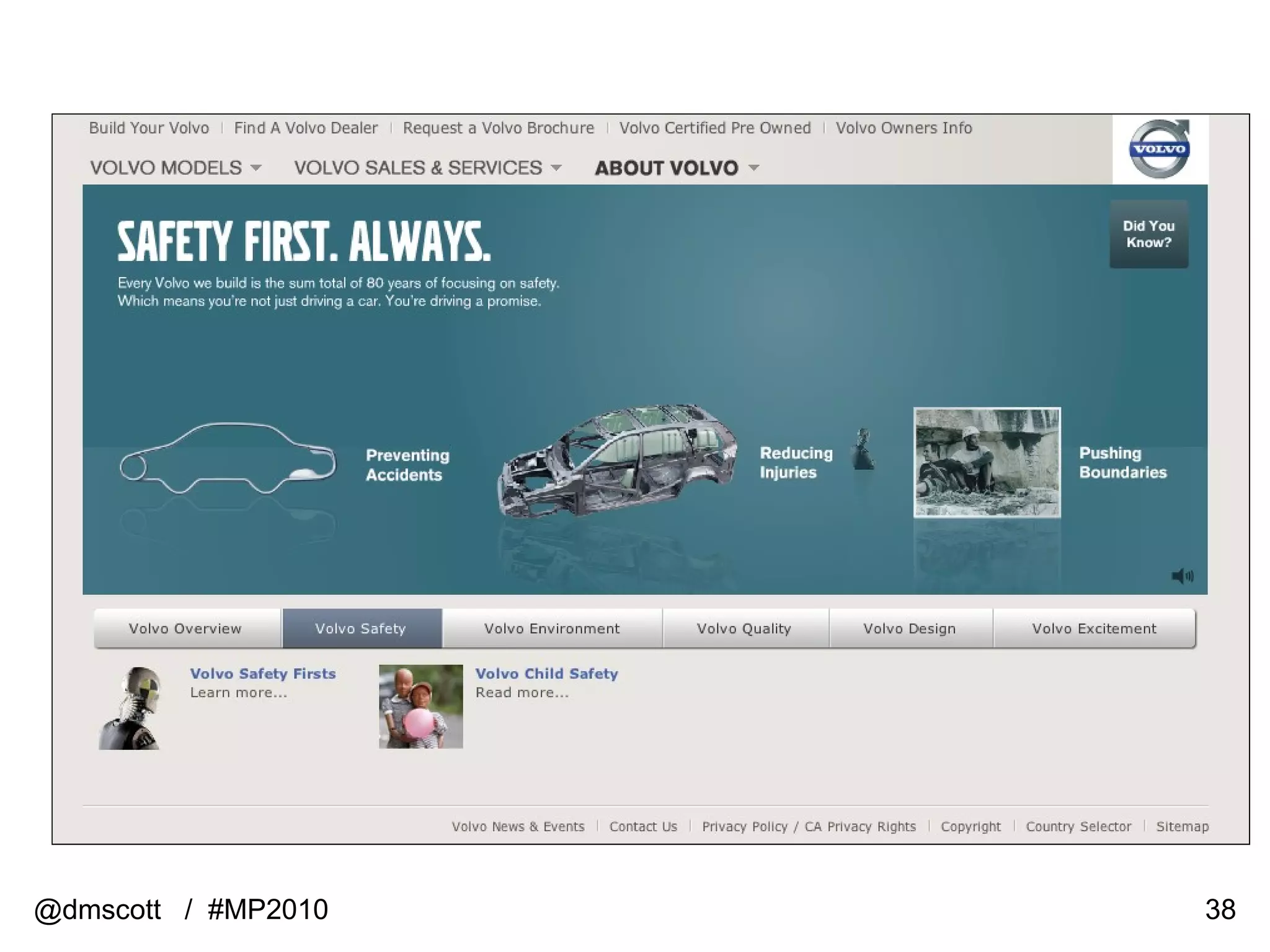The height and width of the screenshot is (952, 1270).
Task: Click Request a Volvo Brochure link
Action: [499, 128]
